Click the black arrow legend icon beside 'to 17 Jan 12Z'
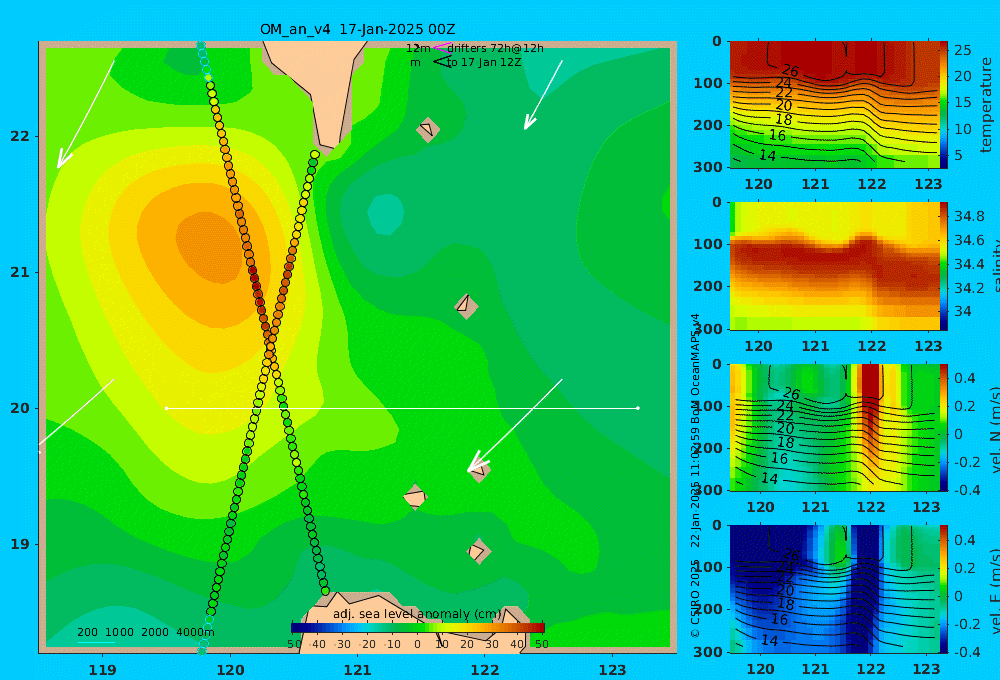Screen dimensions: 1000x680 (x=442, y=62)
